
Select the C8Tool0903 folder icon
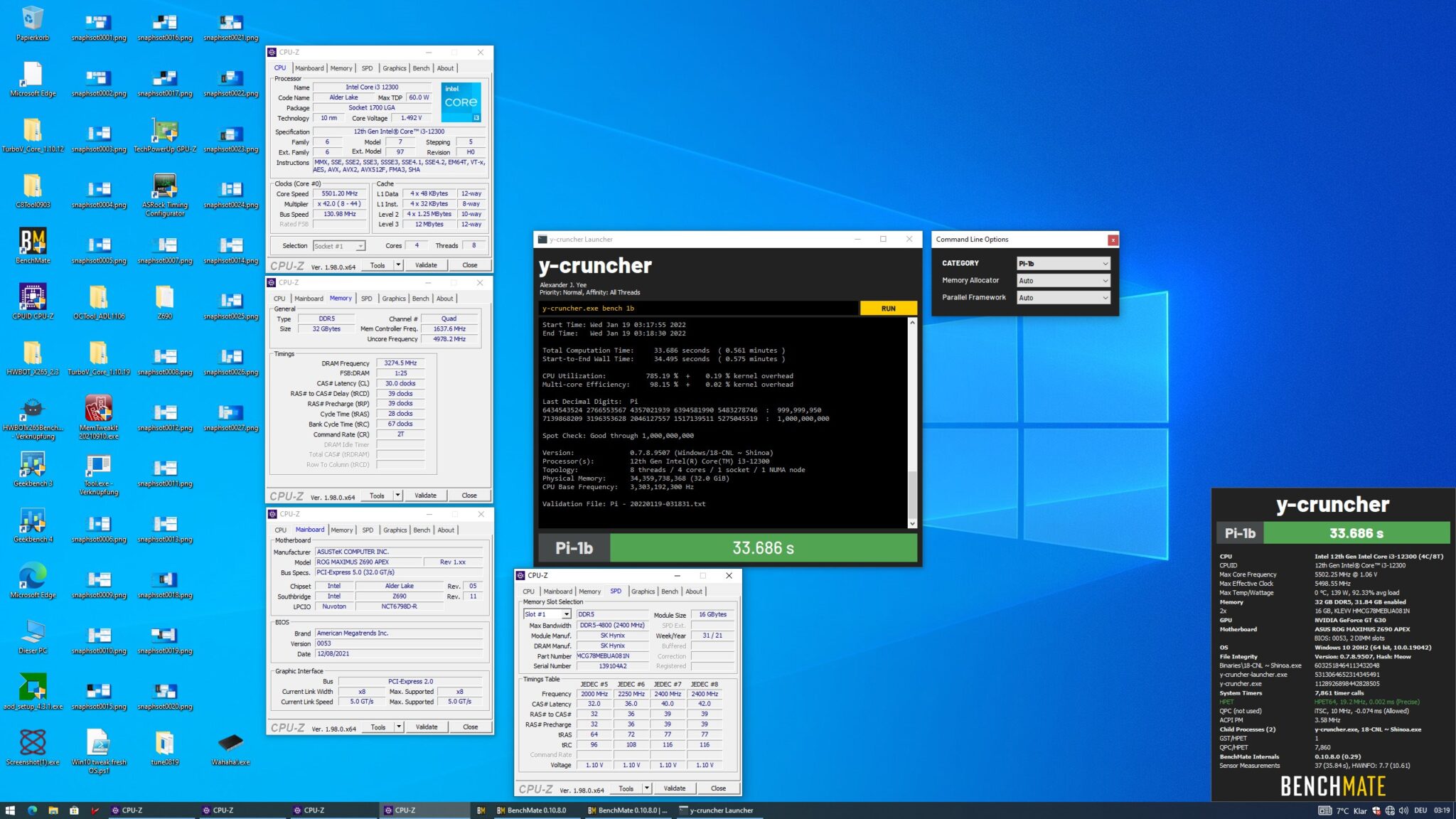click(x=33, y=191)
